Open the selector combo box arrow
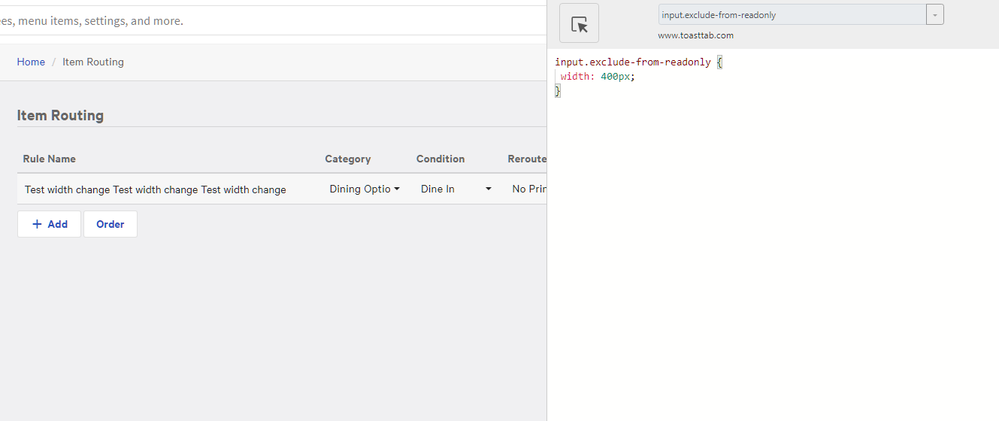The height and width of the screenshot is (421, 999). pyautogui.click(x=935, y=15)
